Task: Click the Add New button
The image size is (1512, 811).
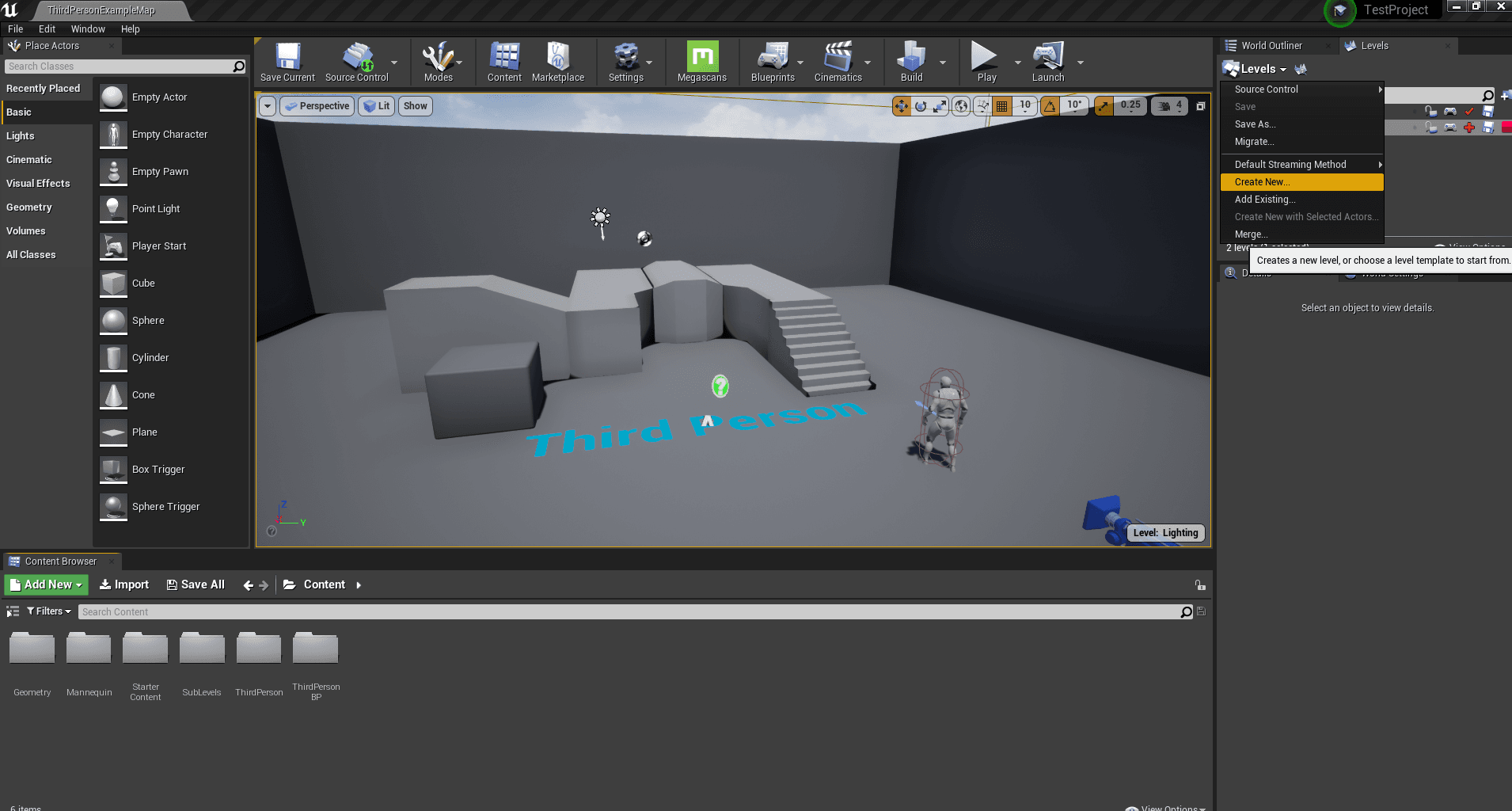Action: pyautogui.click(x=46, y=584)
